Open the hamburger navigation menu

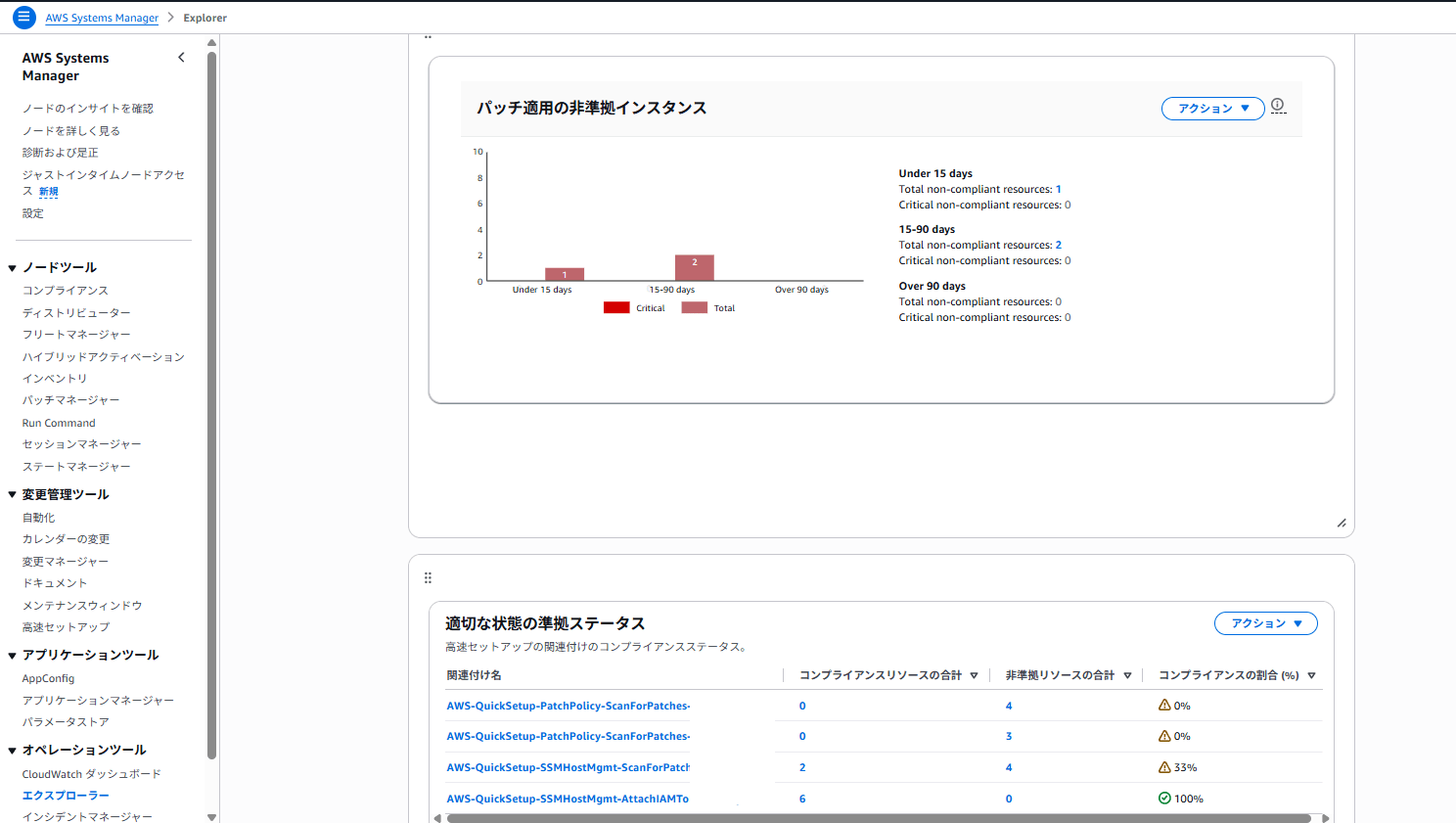click(24, 18)
